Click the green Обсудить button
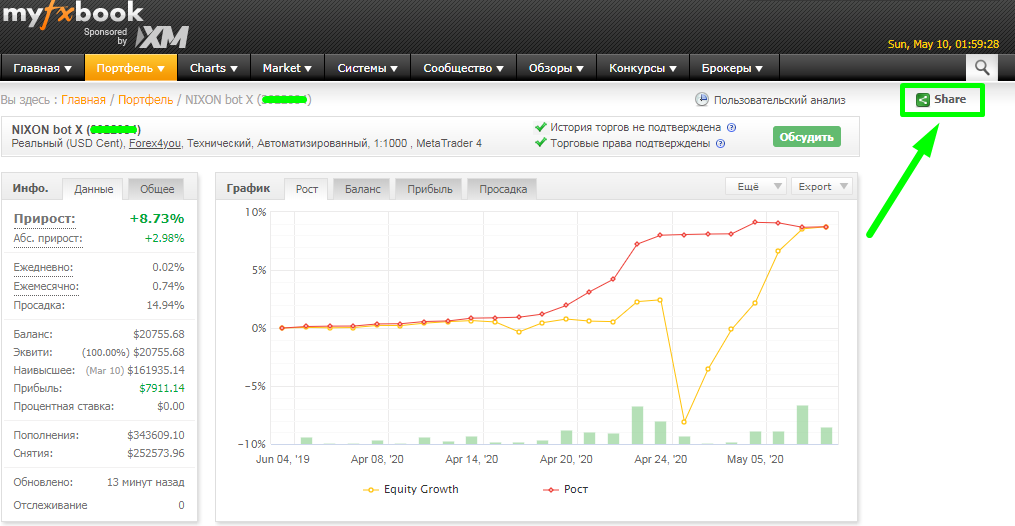The height and width of the screenshot is (526, 1015). (807, 137)
